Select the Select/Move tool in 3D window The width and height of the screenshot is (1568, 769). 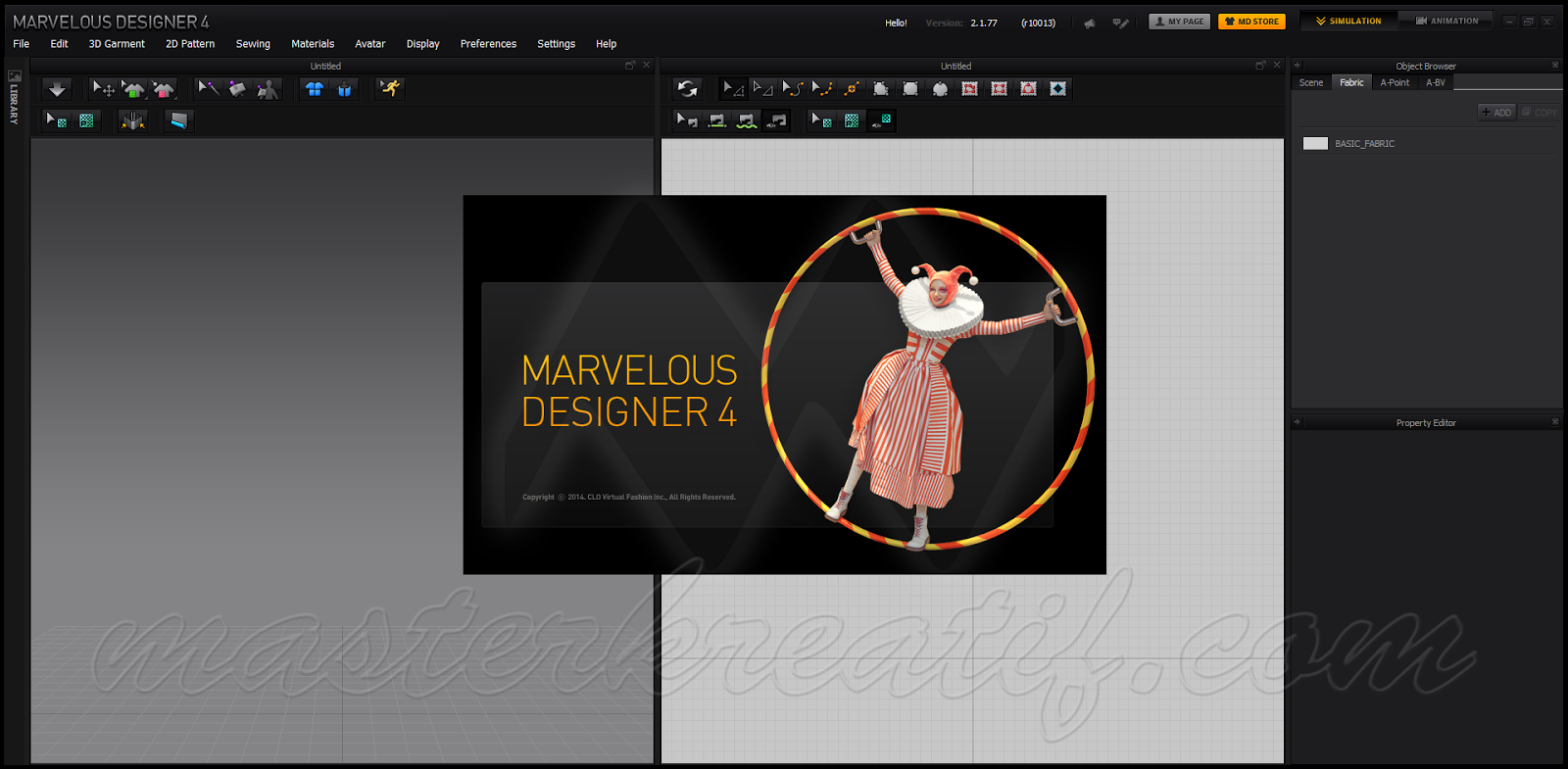[x=103, y=89]
